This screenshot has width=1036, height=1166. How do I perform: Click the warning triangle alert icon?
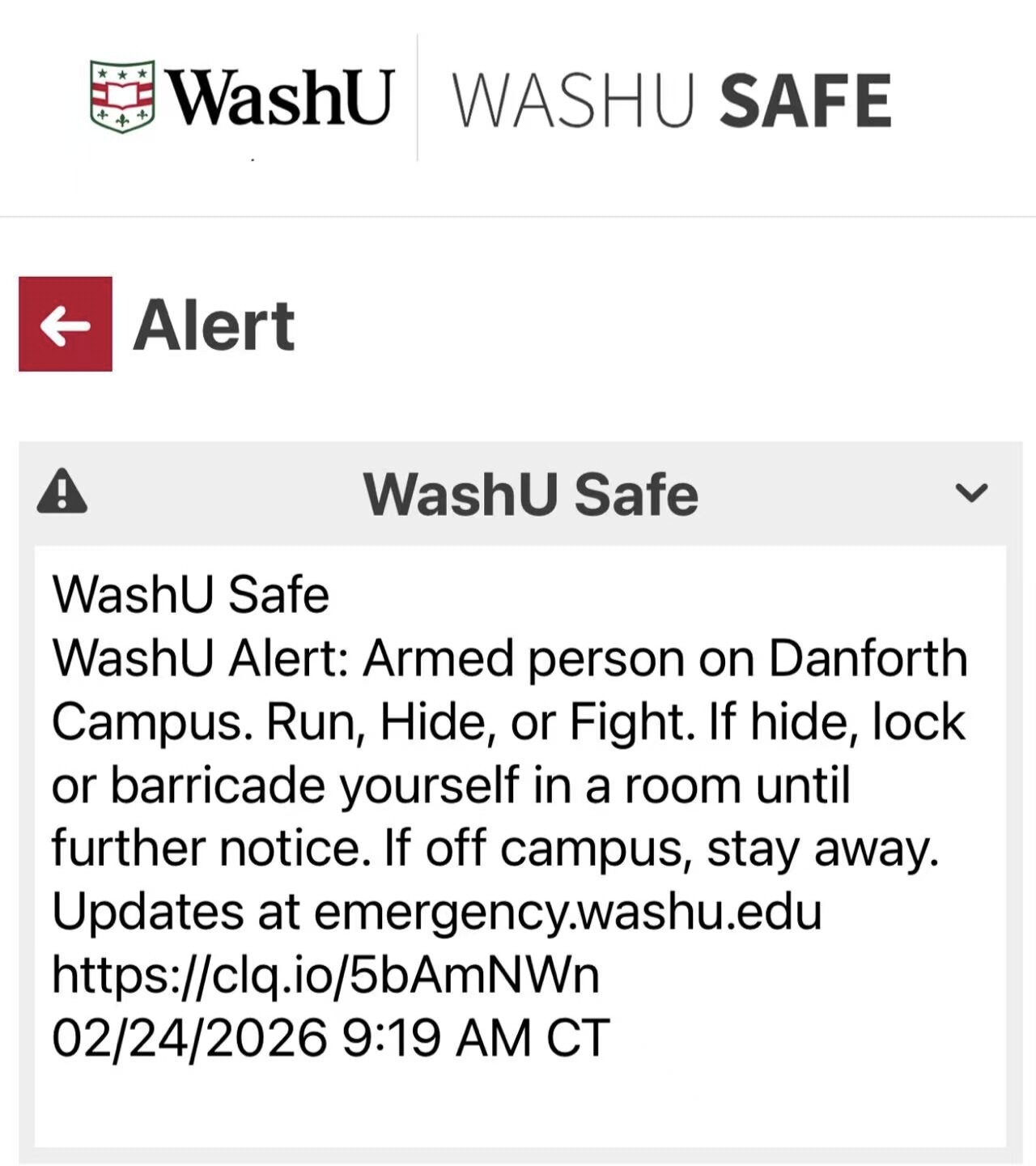tap(62, 492)
